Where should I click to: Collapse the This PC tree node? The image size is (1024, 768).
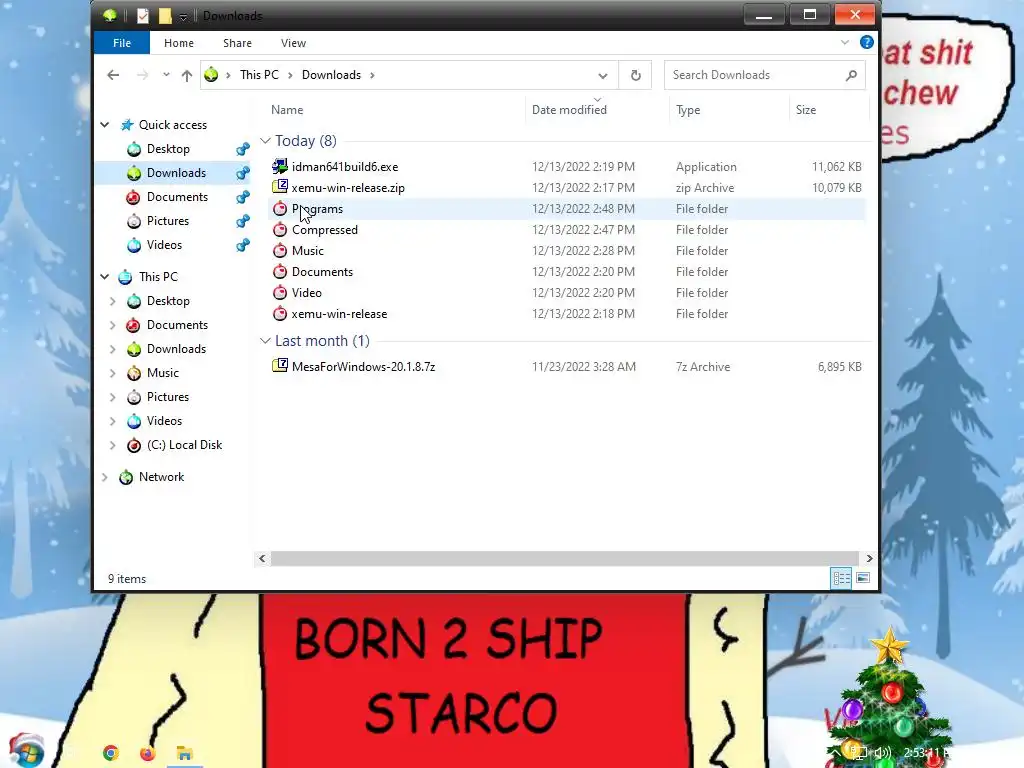tap(104, 276)
